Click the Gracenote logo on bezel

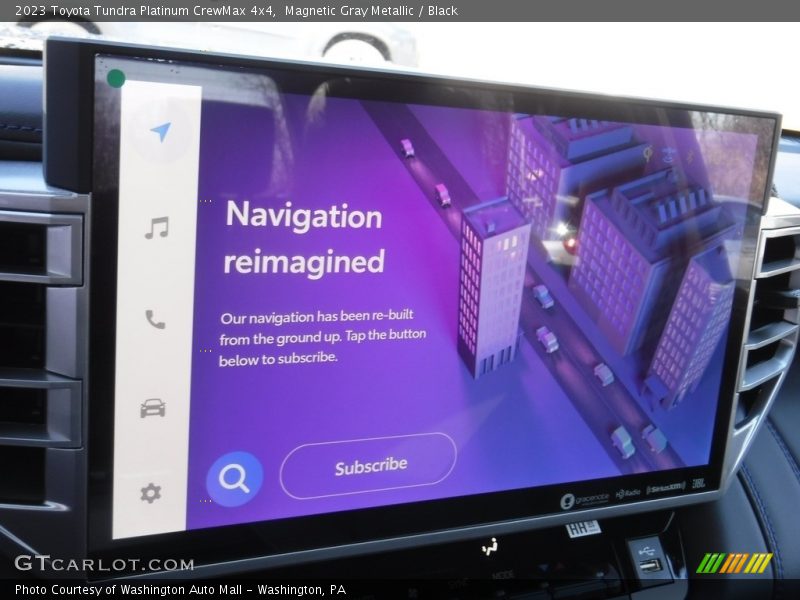pos(585,499)
